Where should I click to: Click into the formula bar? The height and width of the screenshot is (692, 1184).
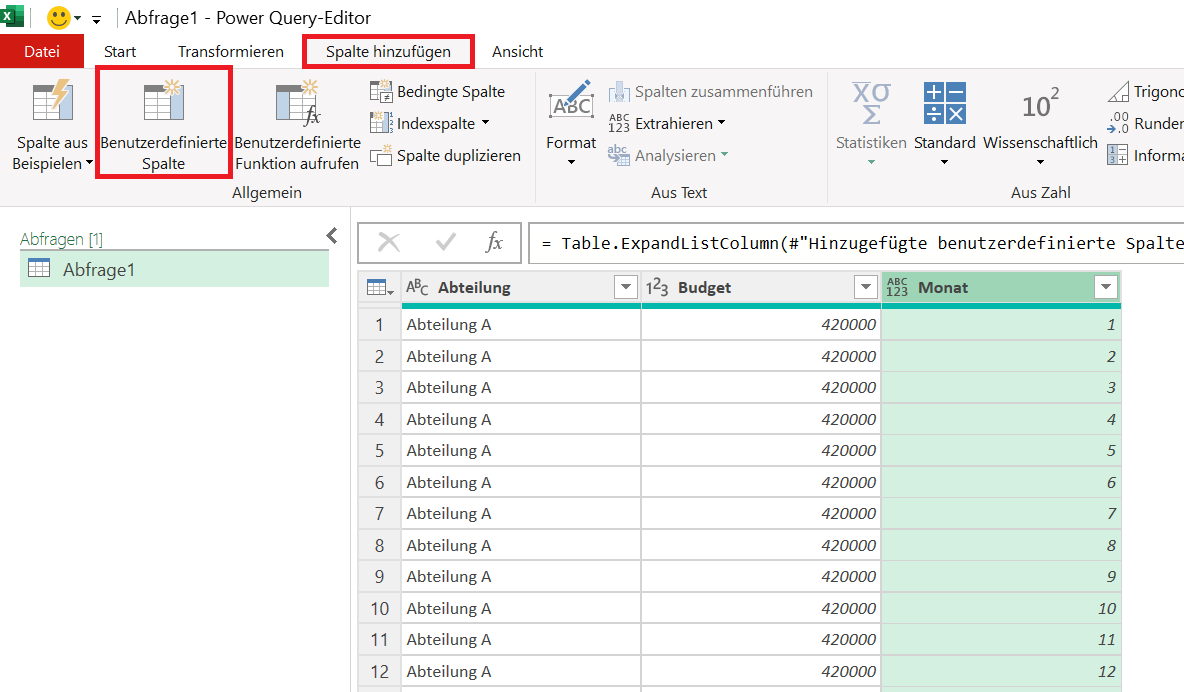[856, 243]
